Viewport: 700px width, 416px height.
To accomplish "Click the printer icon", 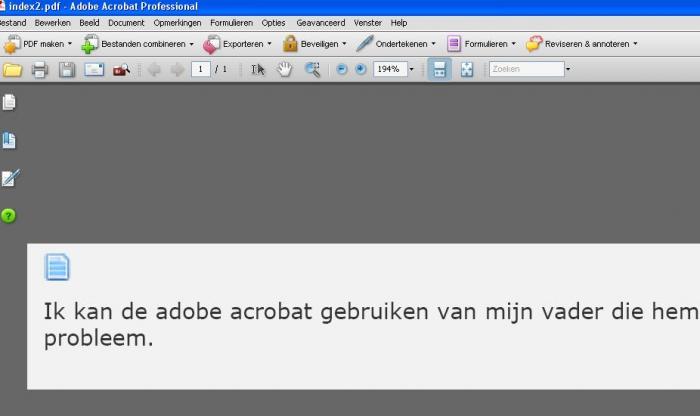I will pos(40,70).
